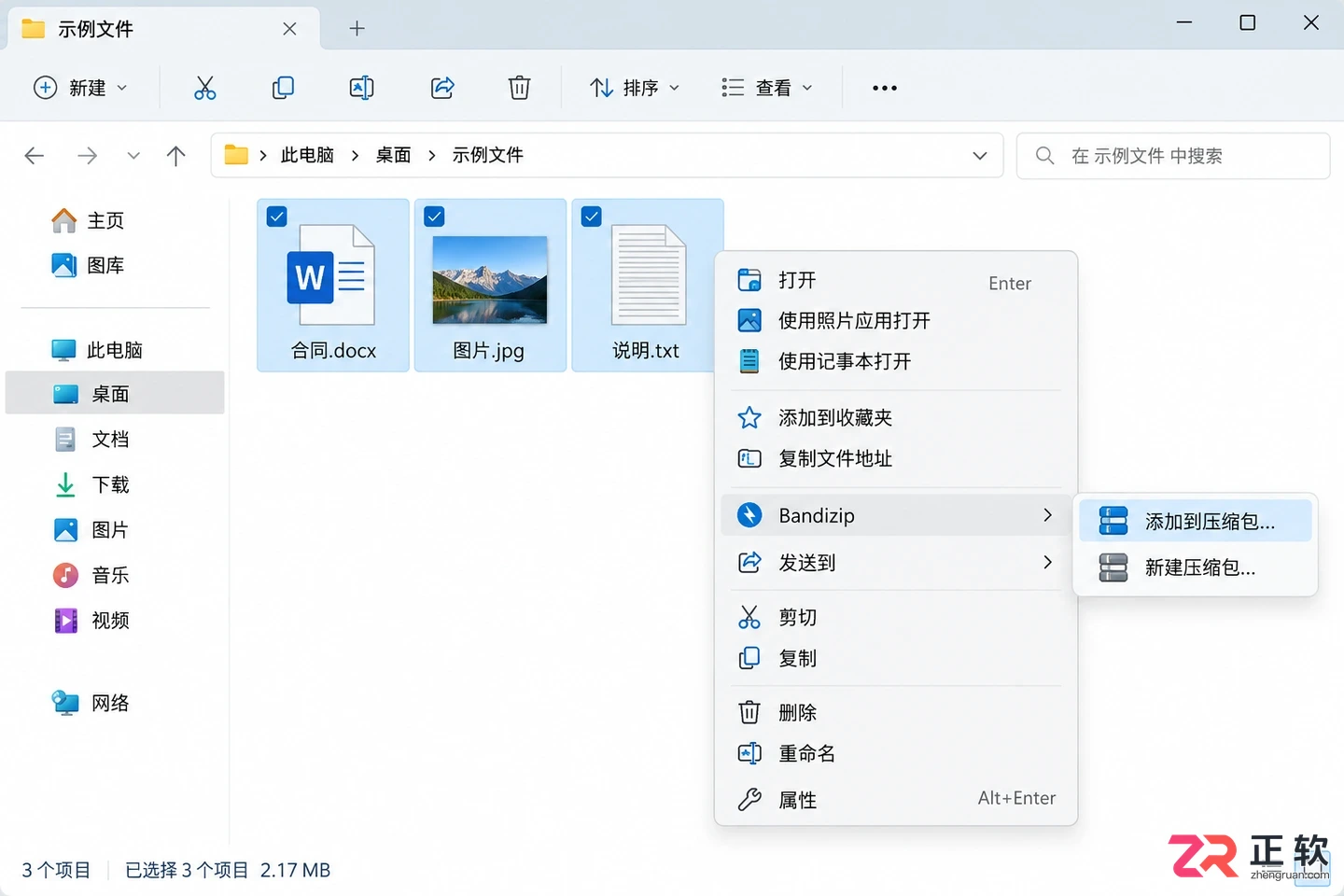1344x896 pixels.
Task: Open 视频 folder in the sidebar
Action: coord(91,620)
